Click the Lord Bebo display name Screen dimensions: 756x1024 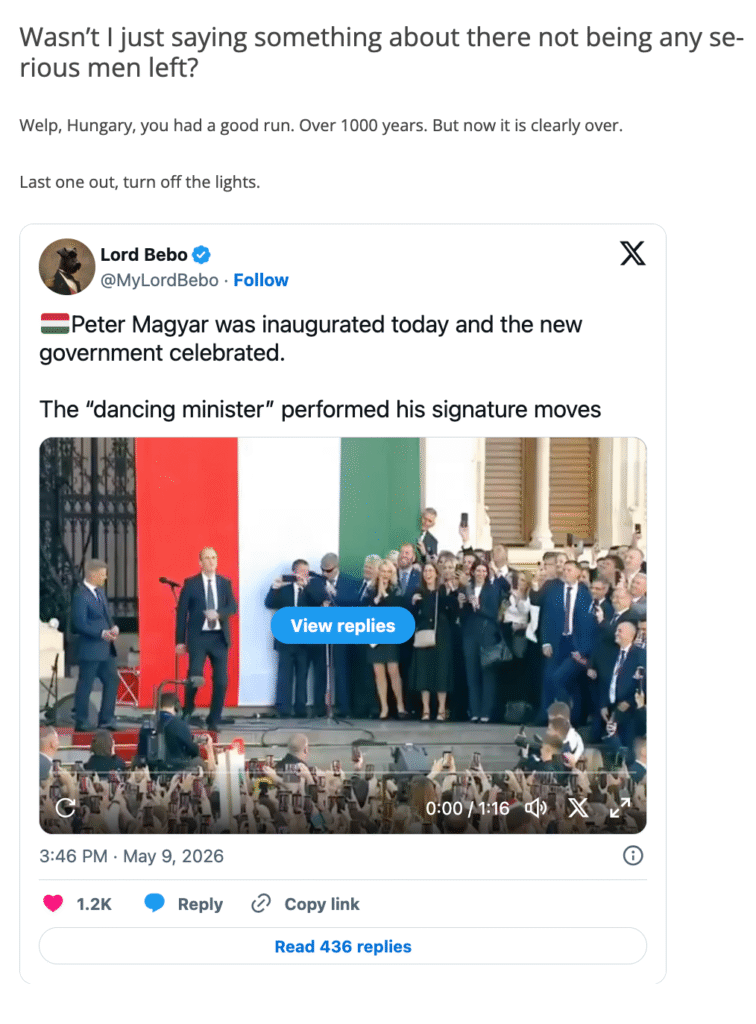pos(144,255)
